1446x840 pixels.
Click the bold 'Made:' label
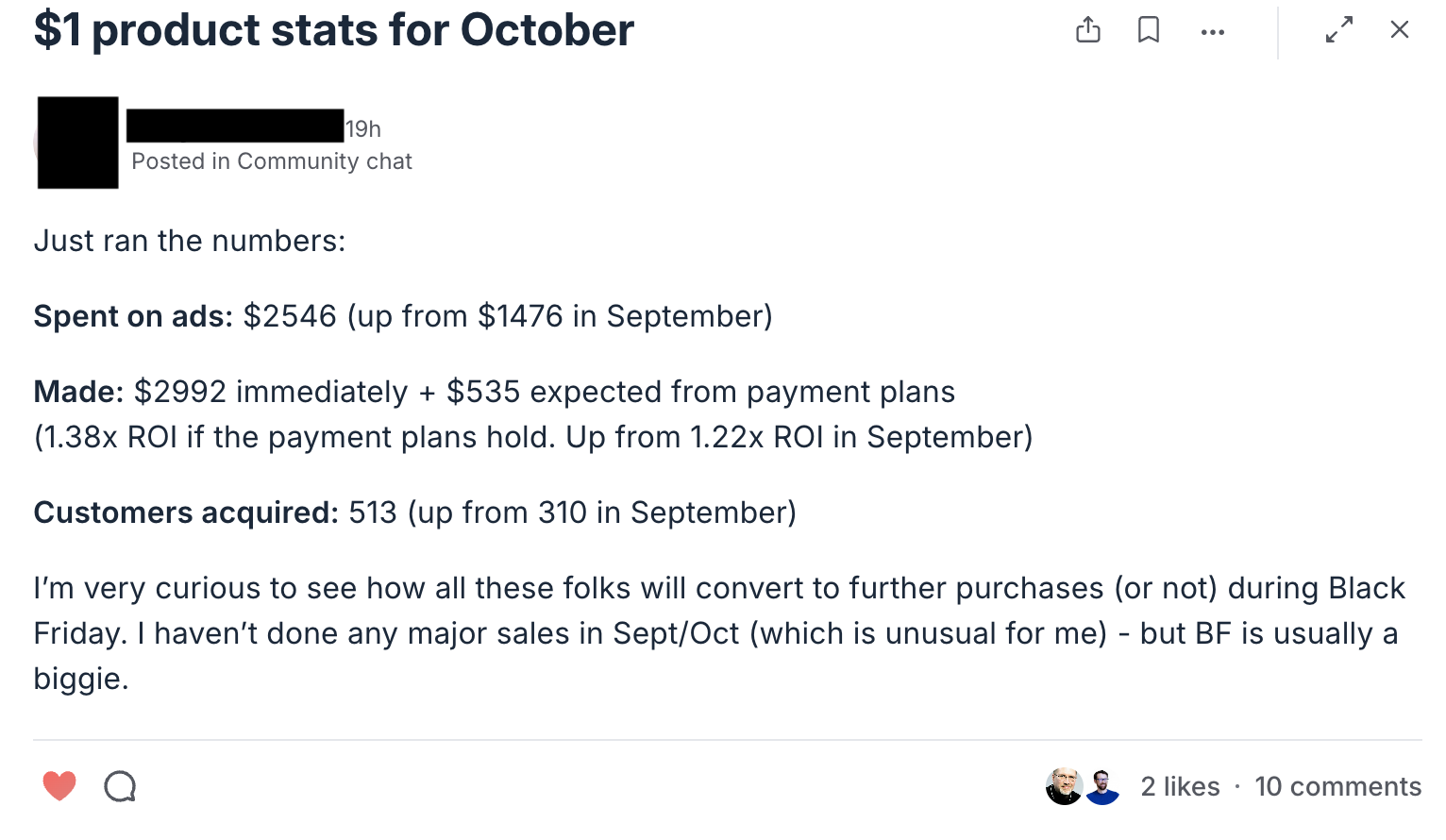tap(79, 392)
